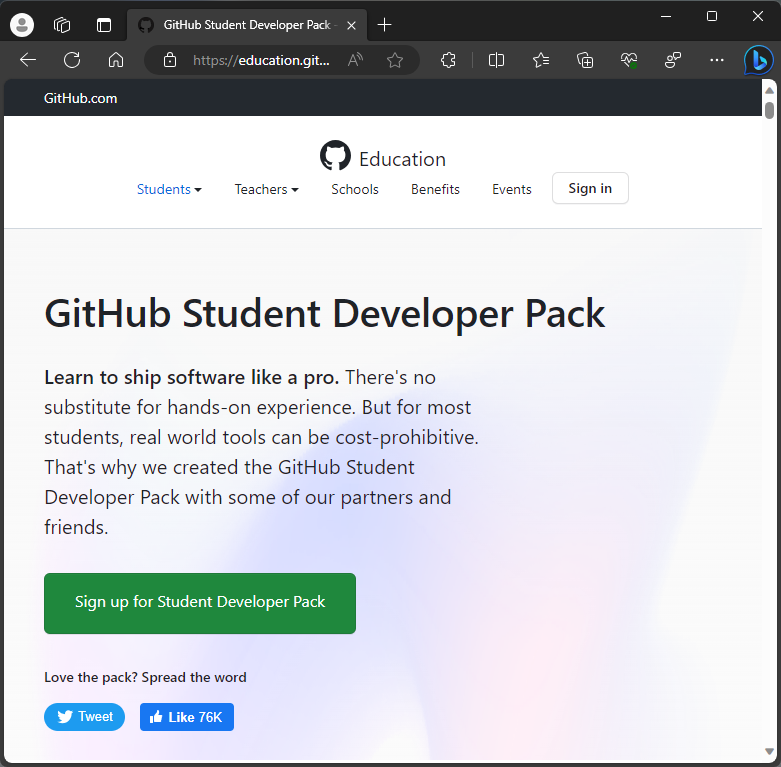Viewport: 781px width, 767px height.
Task: Click the GitHub Octocat logo
Action: [x=335, y=156]
